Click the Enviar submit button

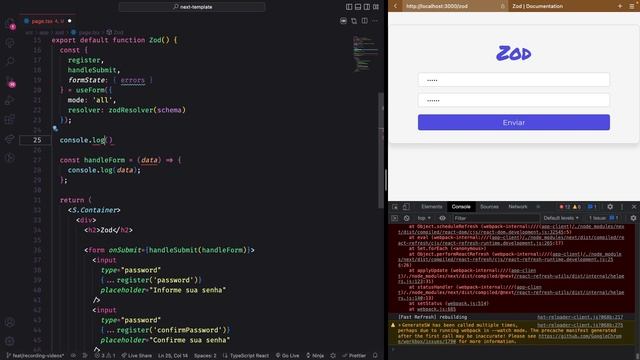pos(513,122)
